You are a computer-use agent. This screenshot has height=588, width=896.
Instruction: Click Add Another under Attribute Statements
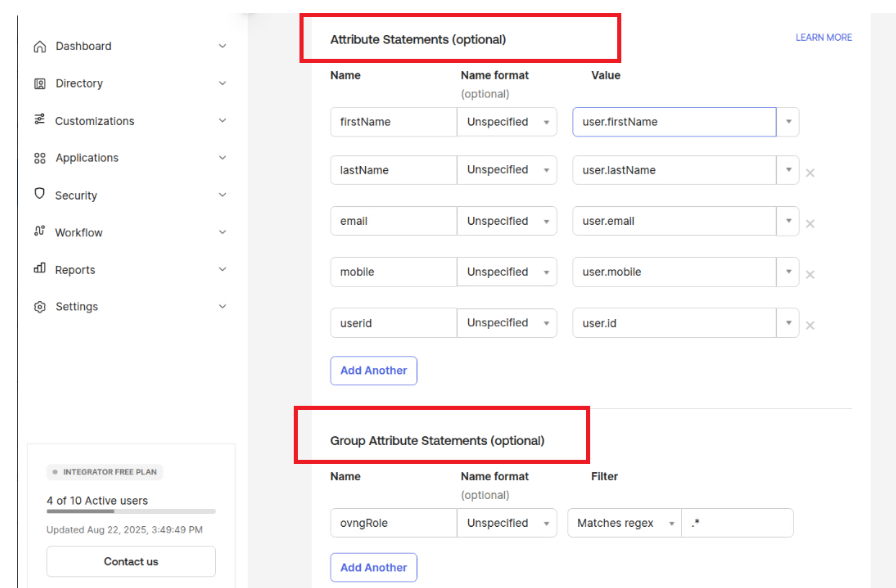[x=373, y=370]
